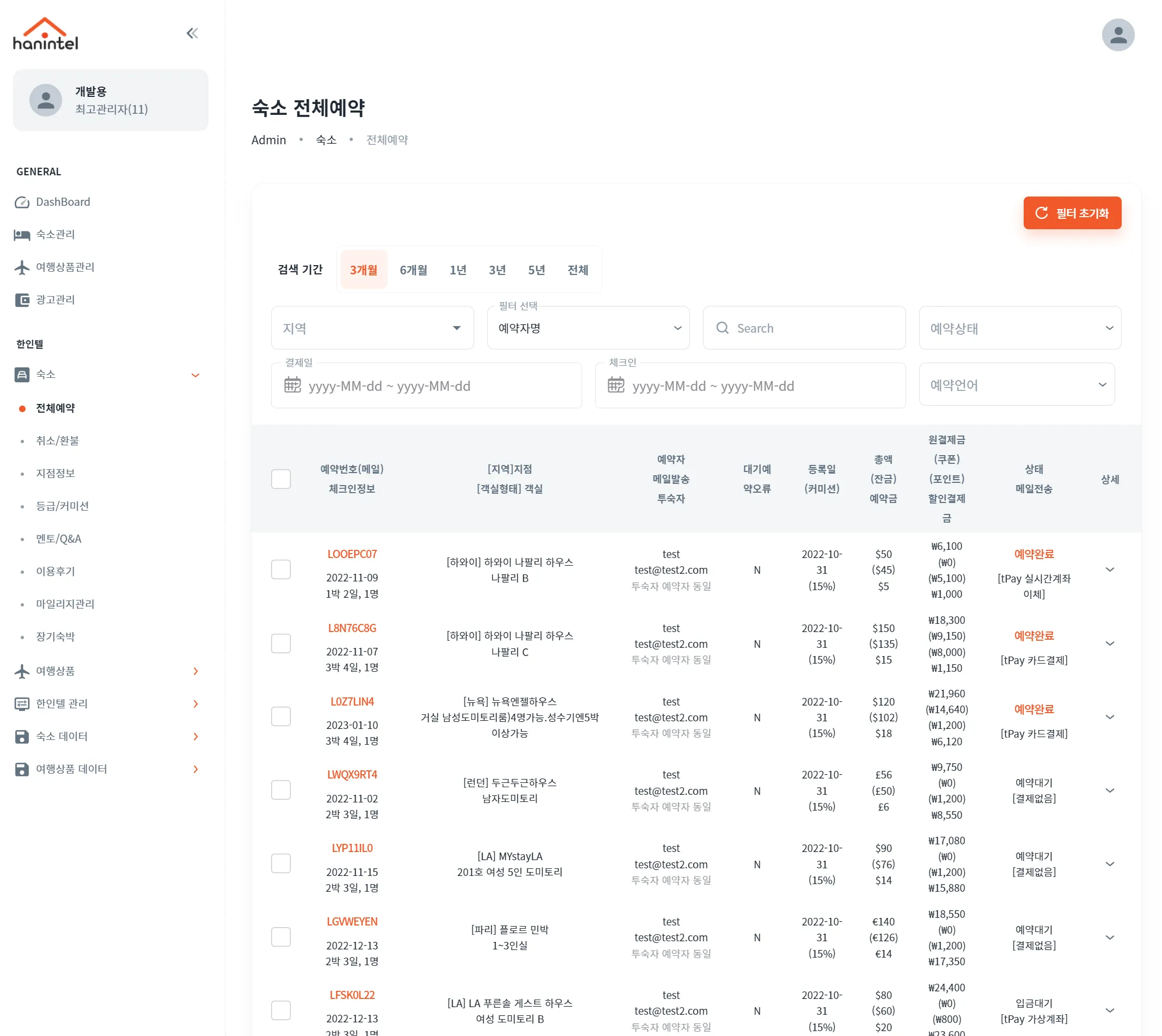Toggle the select-all checkbox in table header
The image size is (1162, 1036).
tap(280, 479)
